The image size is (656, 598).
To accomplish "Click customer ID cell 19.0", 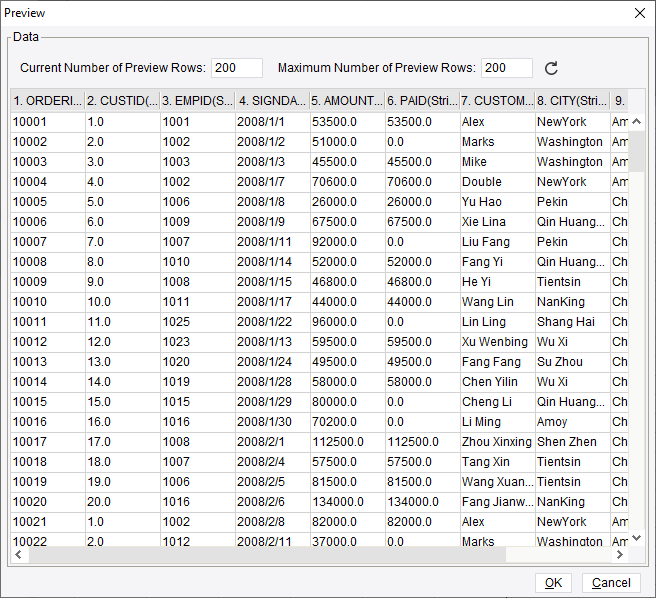I will click(x=123, y=482).
